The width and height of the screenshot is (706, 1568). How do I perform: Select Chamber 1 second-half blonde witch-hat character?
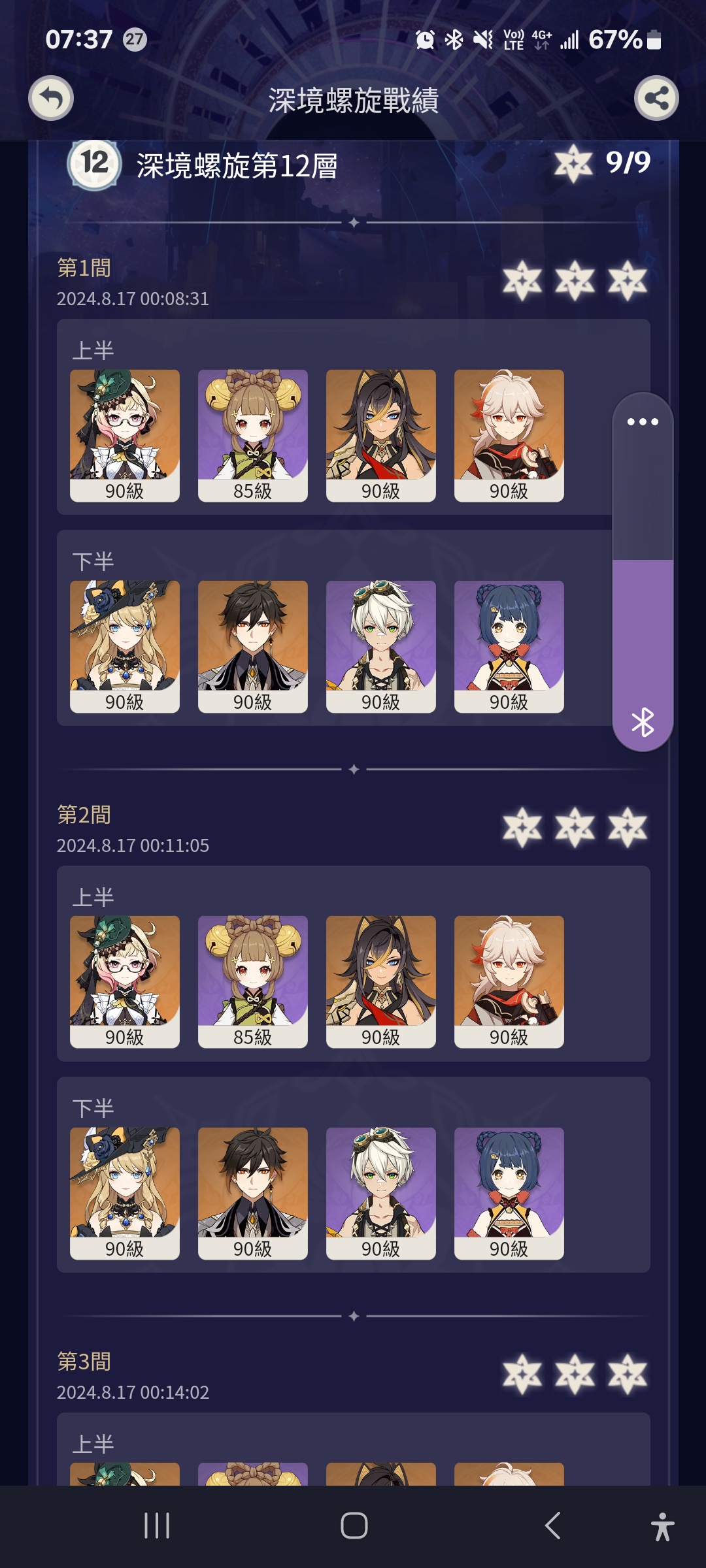125,647
